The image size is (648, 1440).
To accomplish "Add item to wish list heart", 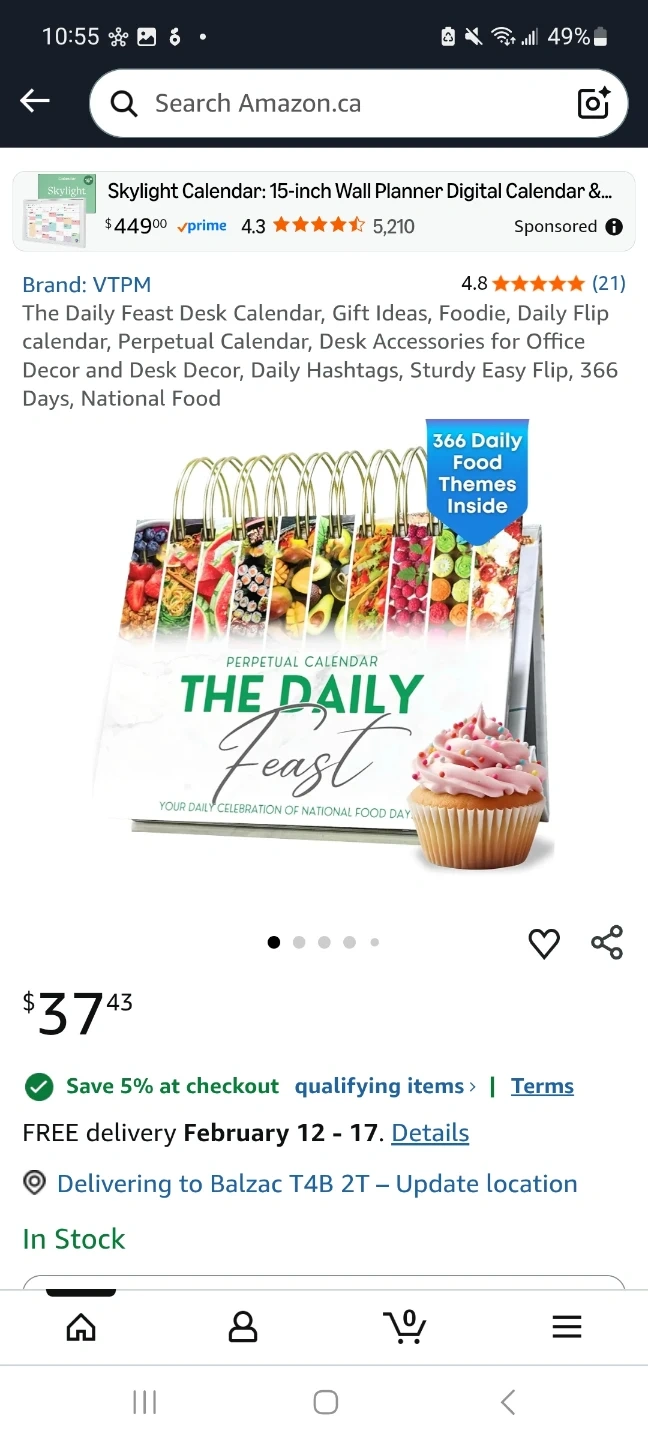I will (544, 943).
